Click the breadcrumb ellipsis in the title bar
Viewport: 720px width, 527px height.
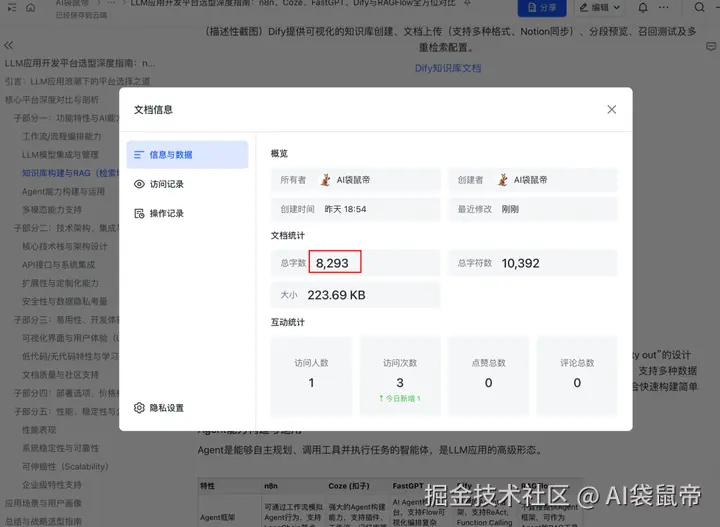tap(111, 3)
